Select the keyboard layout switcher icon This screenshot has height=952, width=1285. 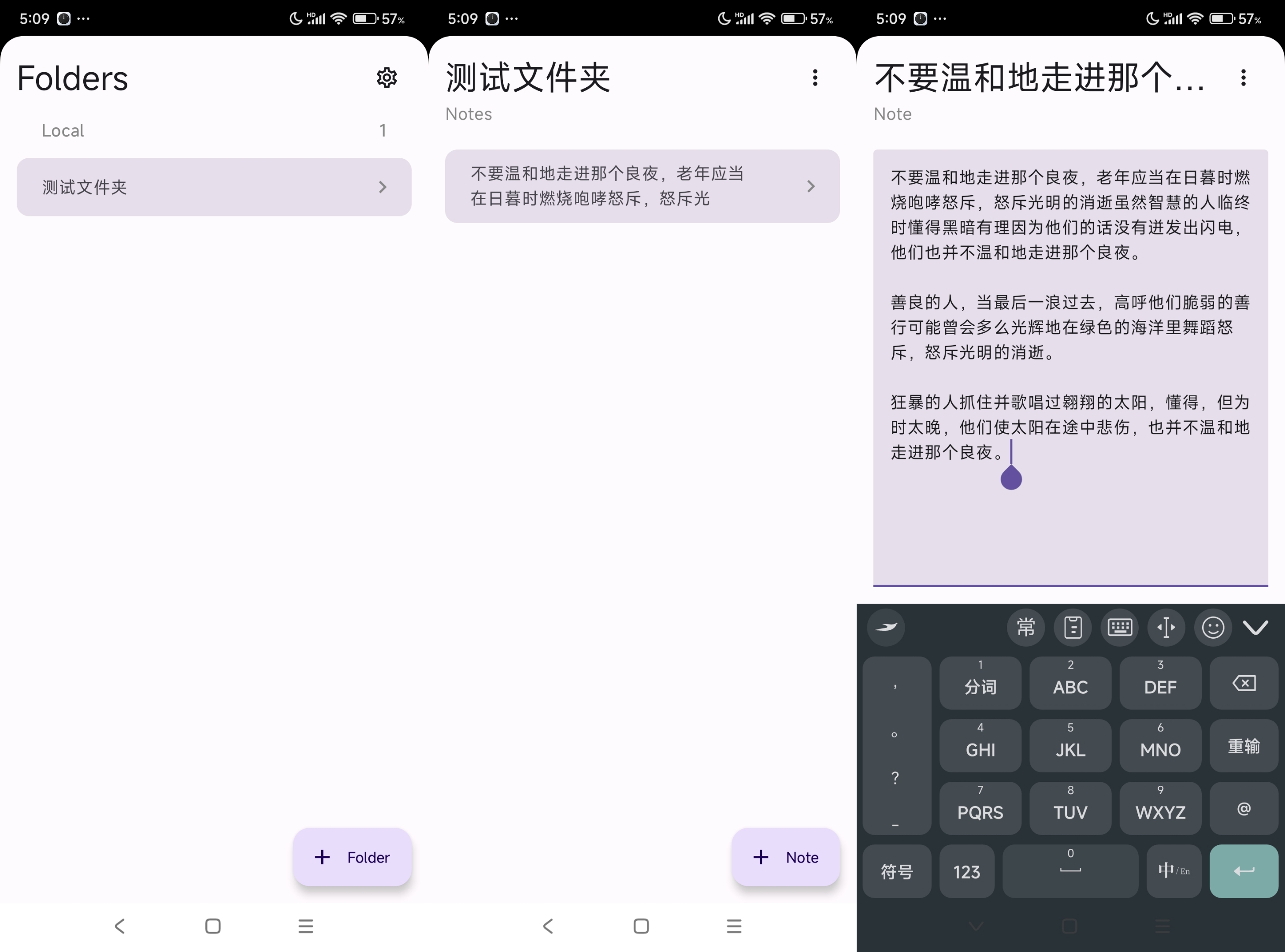tap(1120, 628)
